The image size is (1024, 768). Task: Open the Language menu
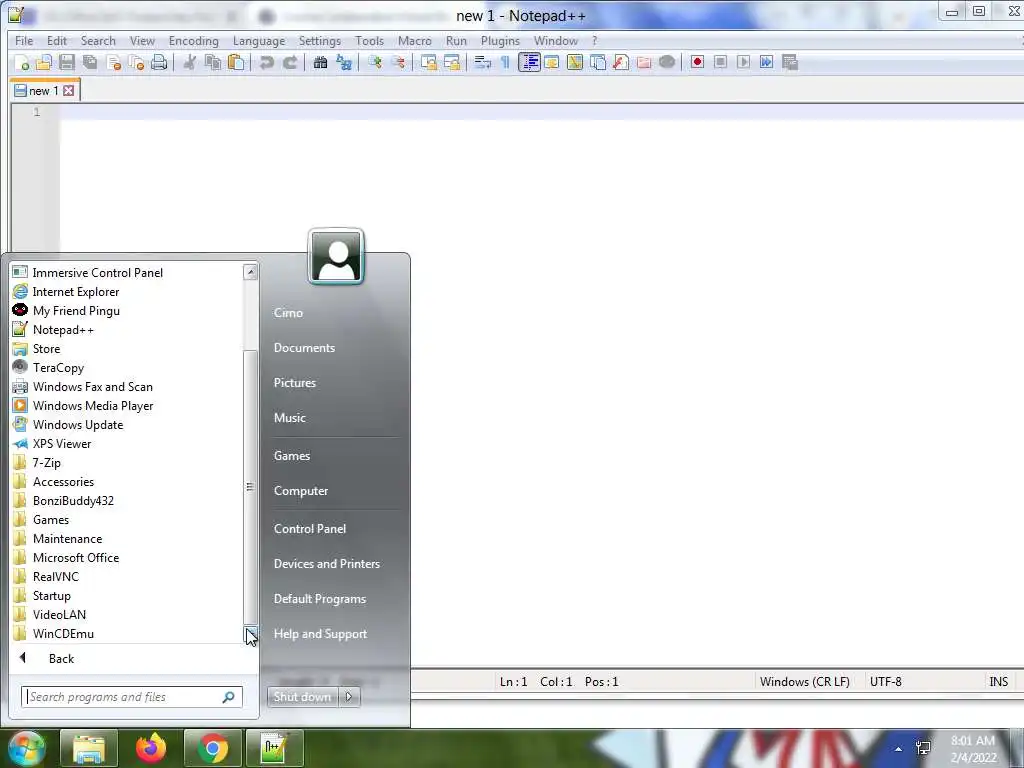[259, 40]
